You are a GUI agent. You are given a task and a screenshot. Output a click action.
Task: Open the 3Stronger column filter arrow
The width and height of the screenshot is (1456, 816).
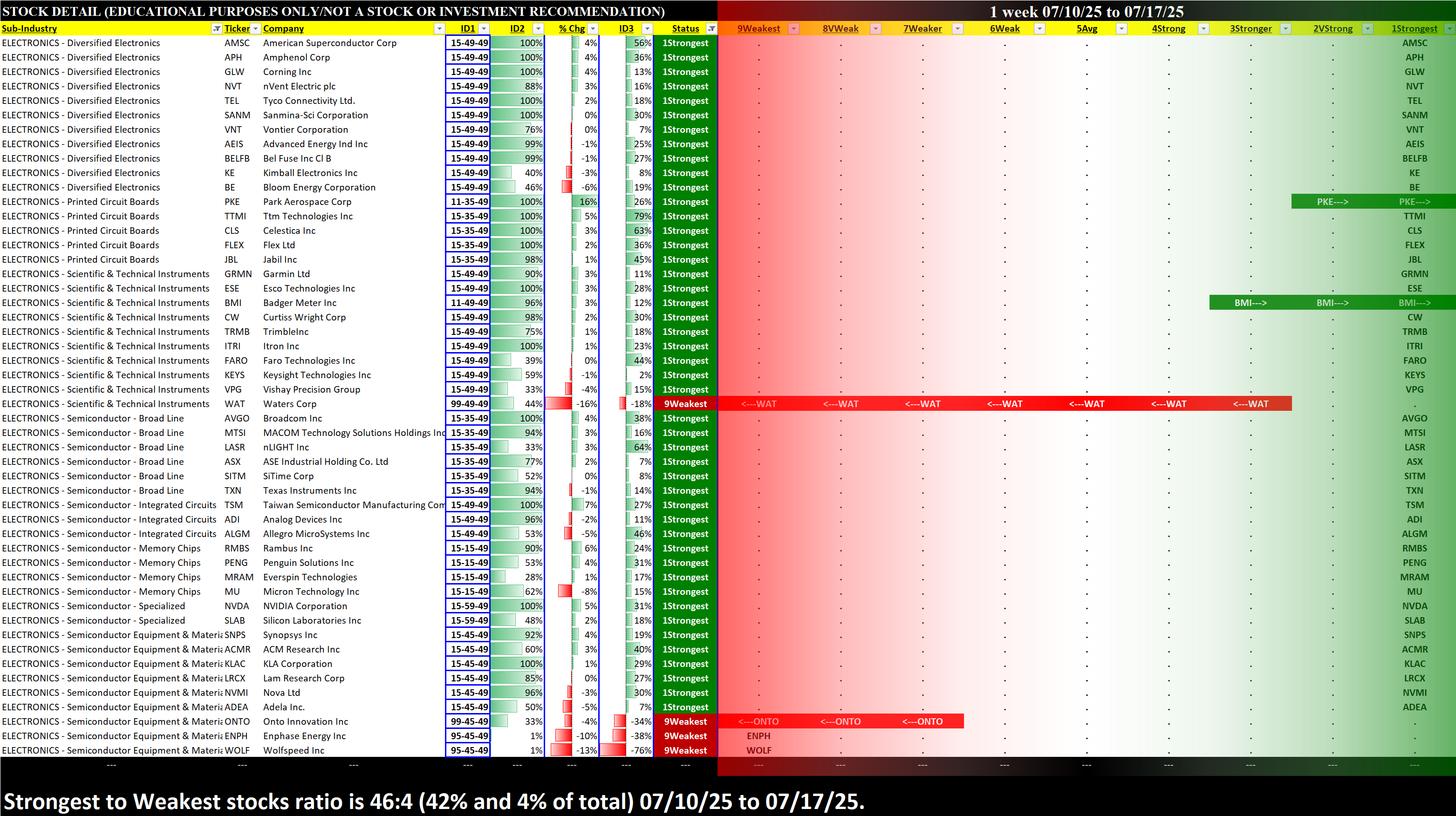coord(1285,29)
